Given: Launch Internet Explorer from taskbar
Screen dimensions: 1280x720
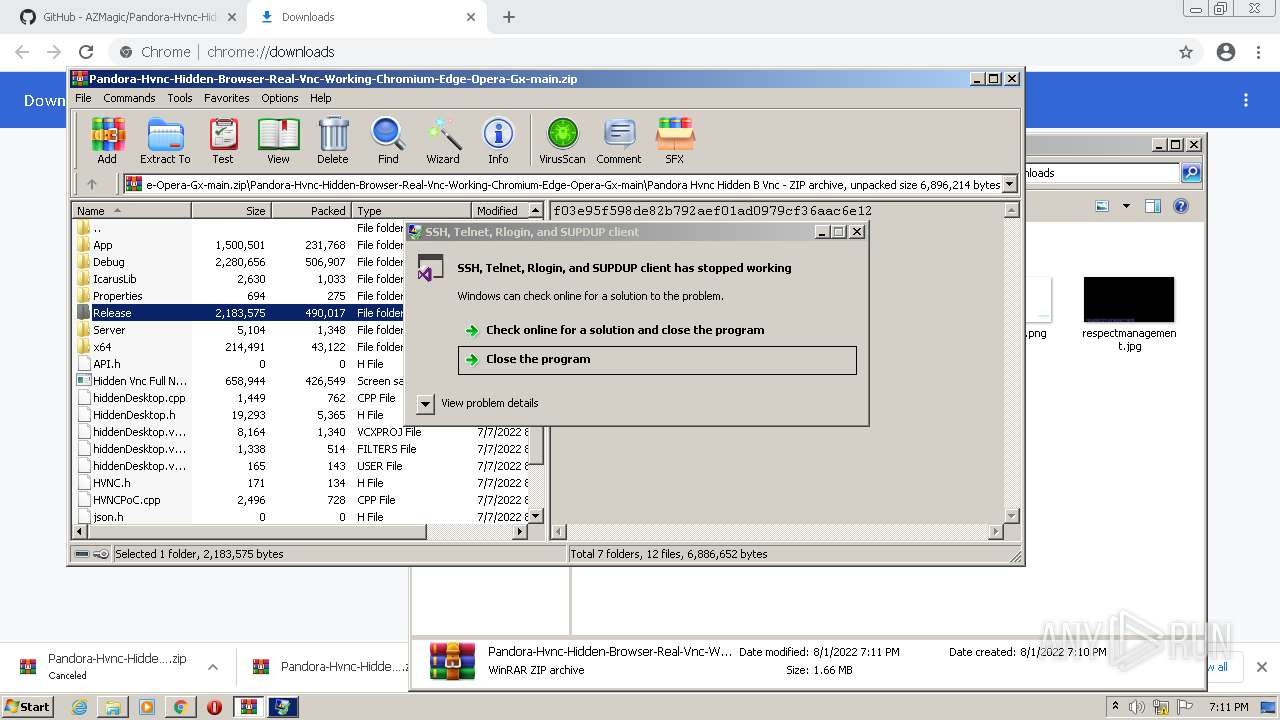Looking at the screenshot, I should tap(79, 707).
